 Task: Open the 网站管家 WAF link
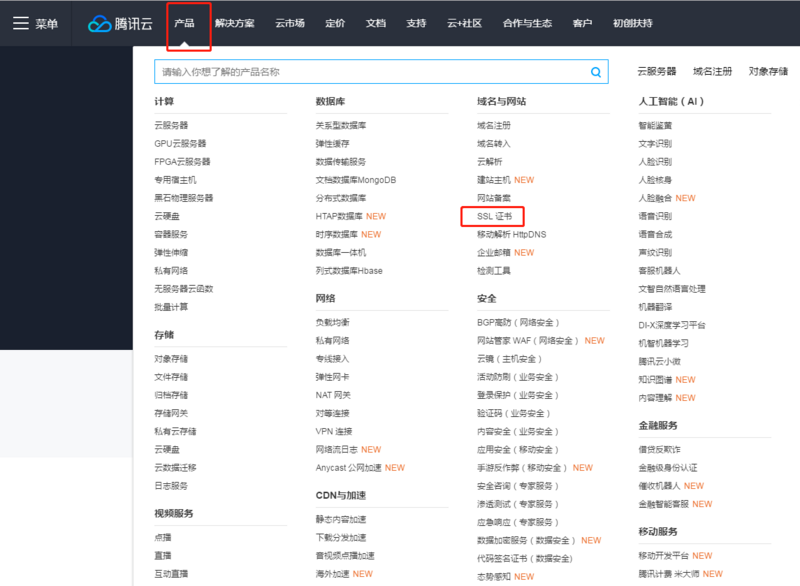(528, 341)
